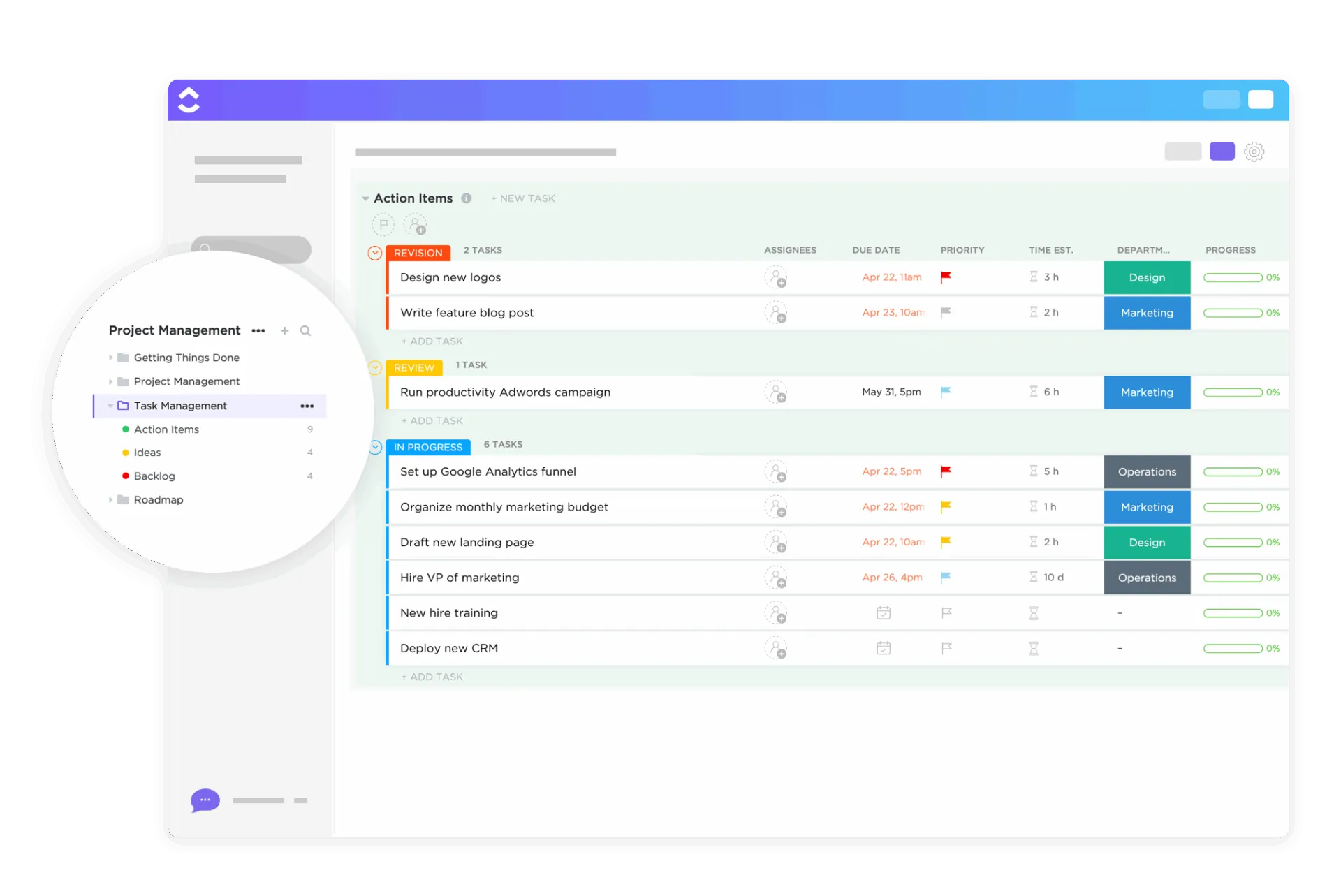Assign someone to Run productivity Adwords campaign
The width and height of the screenshot is (1341, 896).
775,392
